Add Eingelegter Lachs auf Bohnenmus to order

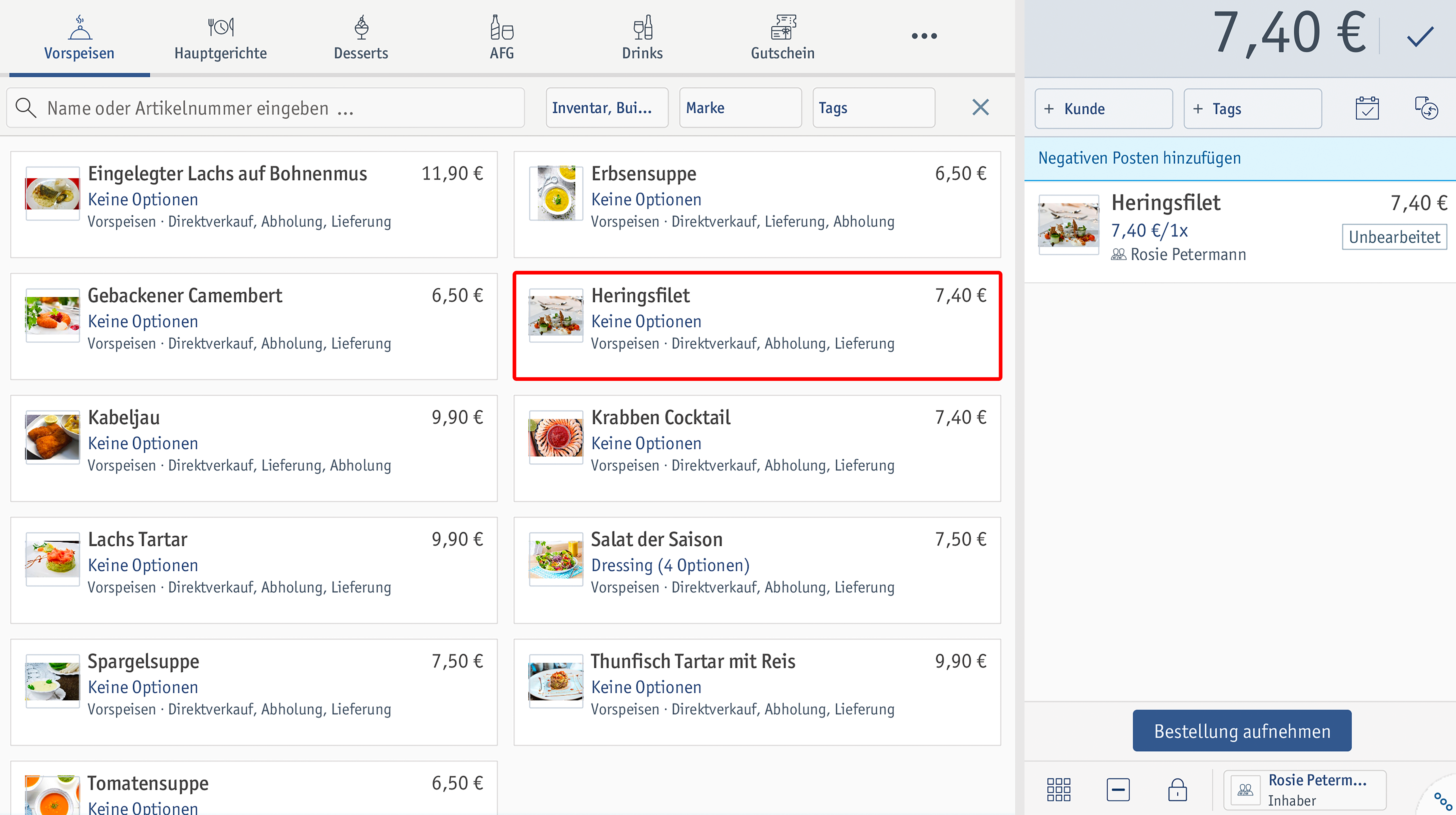[x=254, y=204]
